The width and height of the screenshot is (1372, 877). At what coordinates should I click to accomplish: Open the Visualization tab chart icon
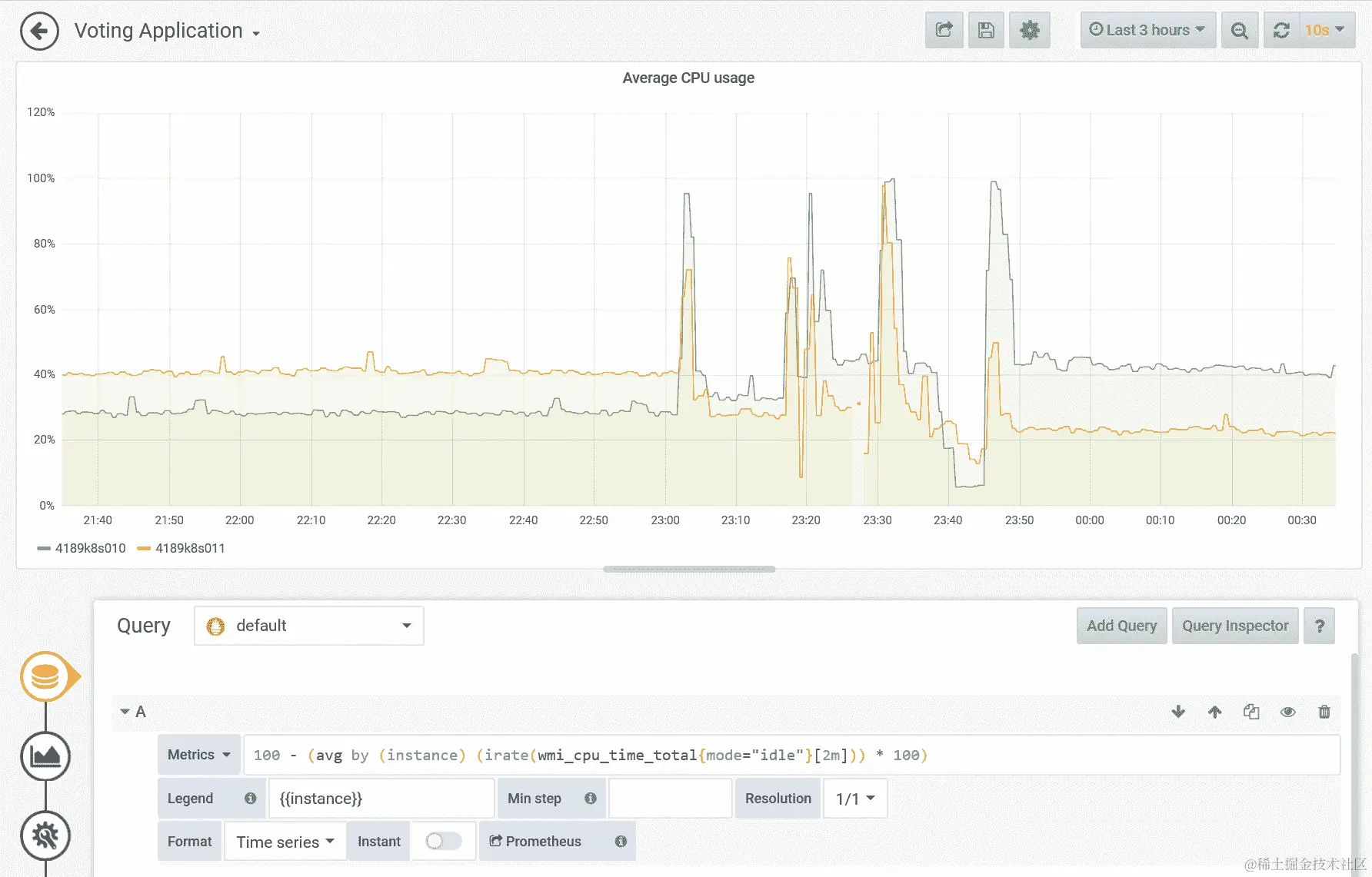[x=45, y=756]
